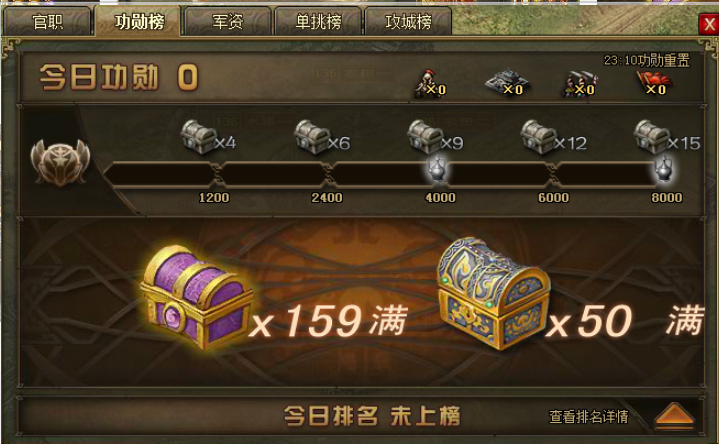The height and width of the screenshot is (444, 719).
Task: Select the 单挑榜 tab
Action: [x=318, y=22]
